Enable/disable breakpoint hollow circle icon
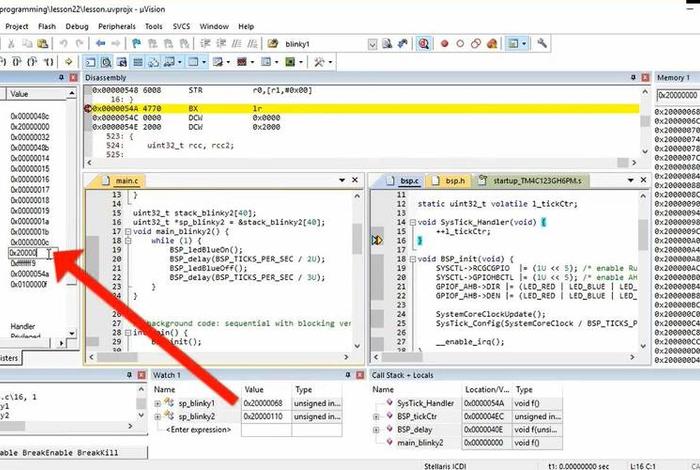This screenshot has width=700, height=470. tap(460, 44)
